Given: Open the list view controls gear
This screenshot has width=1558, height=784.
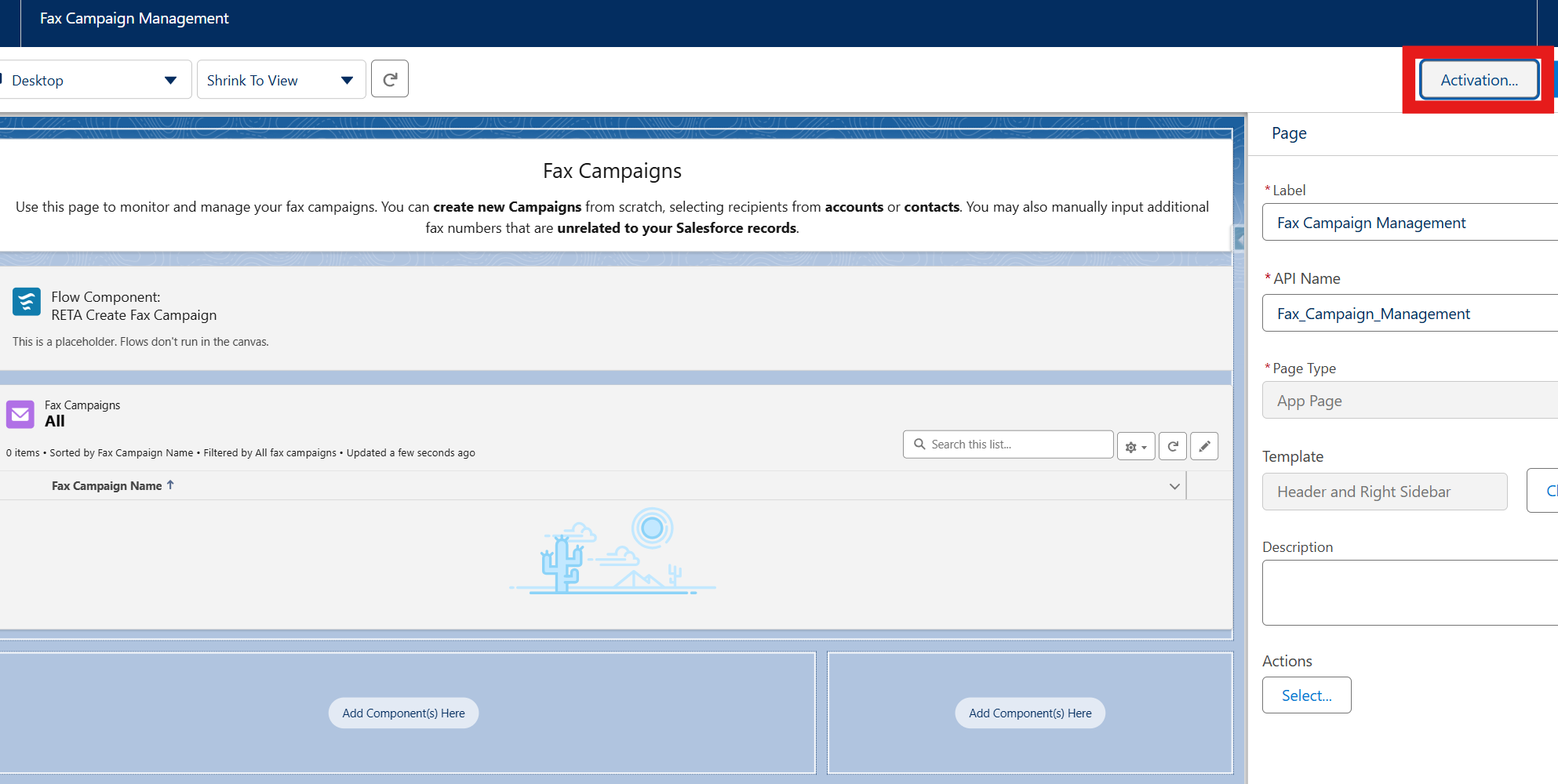Looking at the screenshot, I should coord(1135,446).
